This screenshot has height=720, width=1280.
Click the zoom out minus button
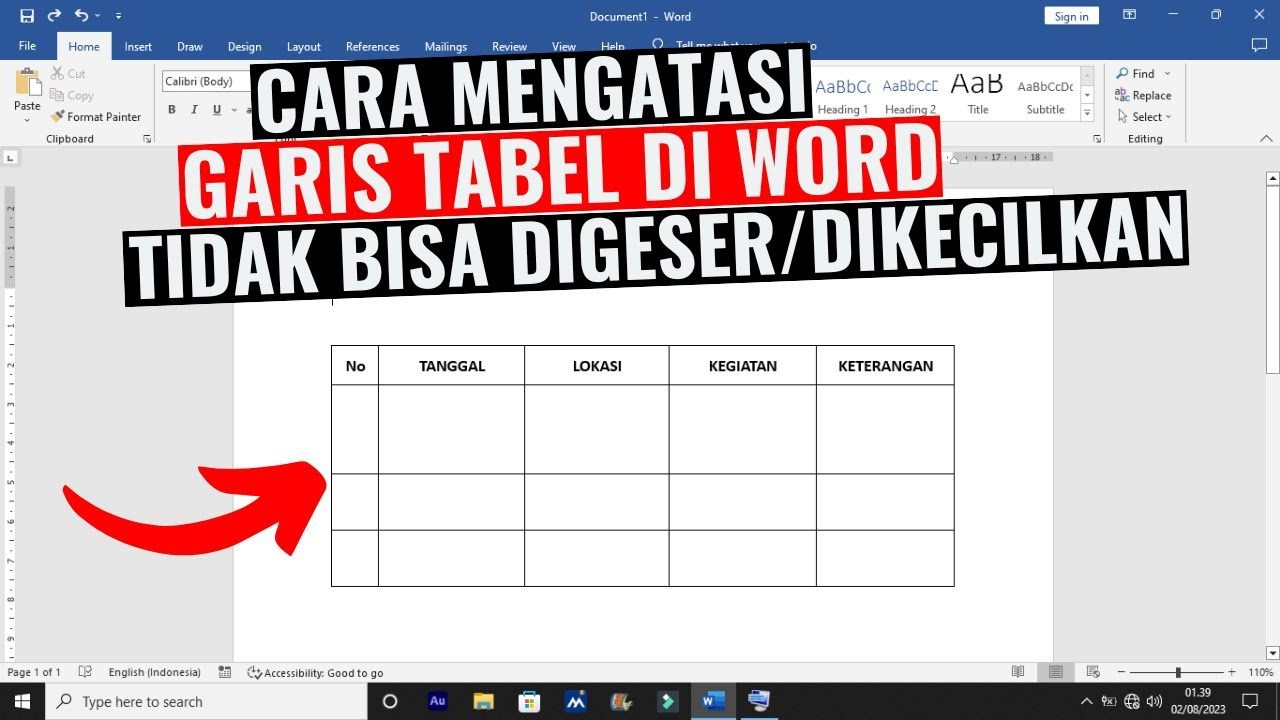pyautogui.click(x=1121, y=672)
